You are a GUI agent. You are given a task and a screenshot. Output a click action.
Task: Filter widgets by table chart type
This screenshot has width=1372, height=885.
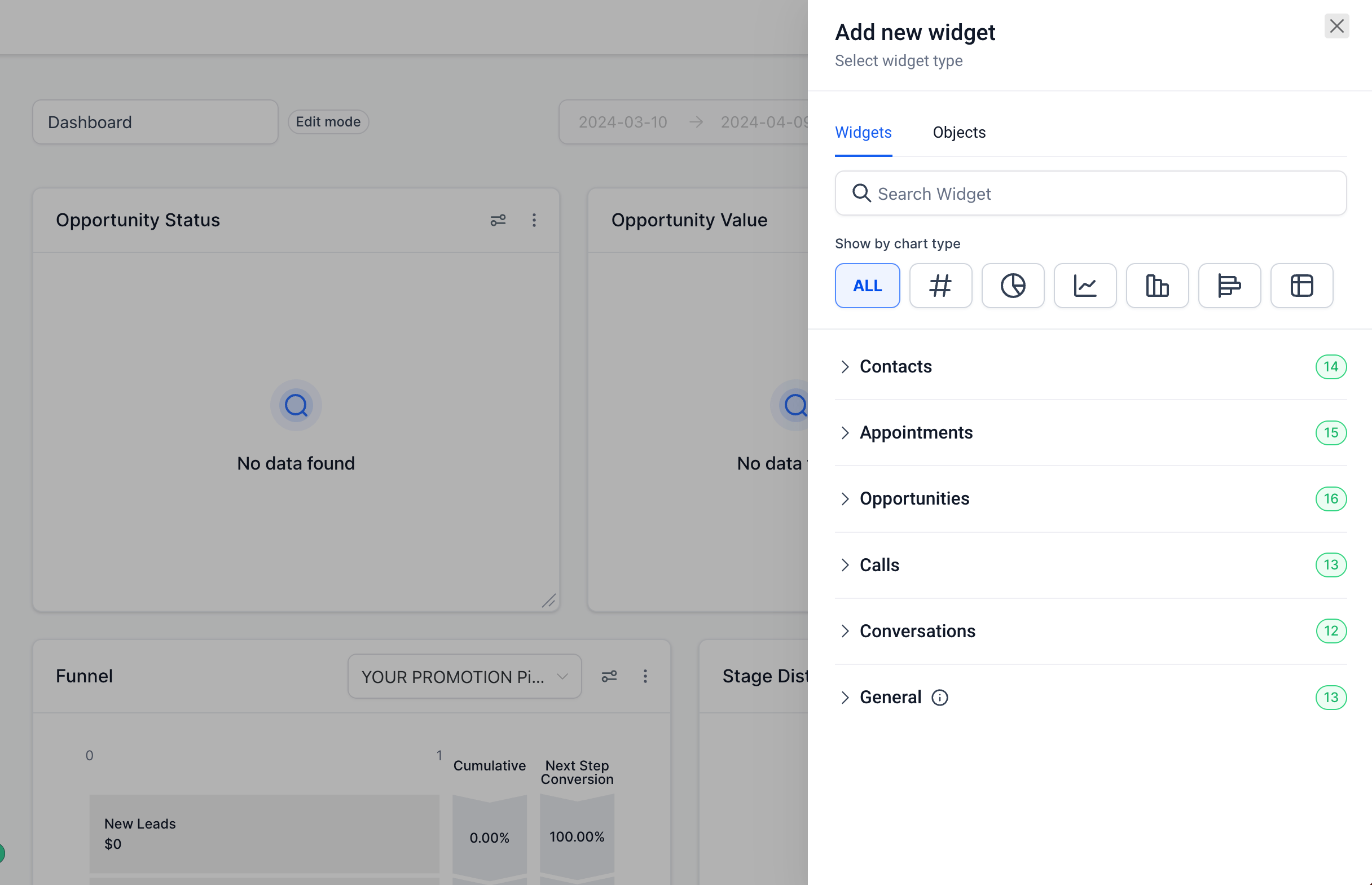tap(1301, 286)
